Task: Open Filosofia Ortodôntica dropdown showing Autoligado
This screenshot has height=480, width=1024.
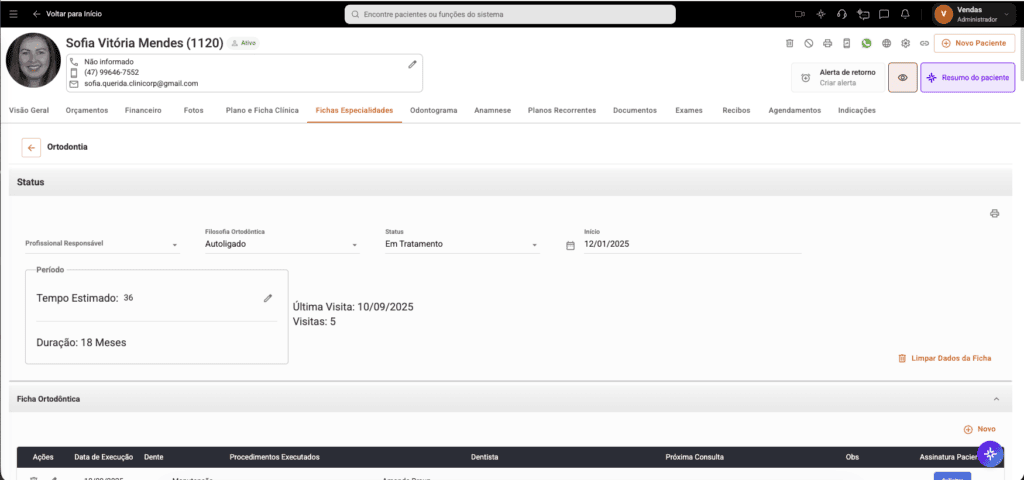Action: point(282,244)
